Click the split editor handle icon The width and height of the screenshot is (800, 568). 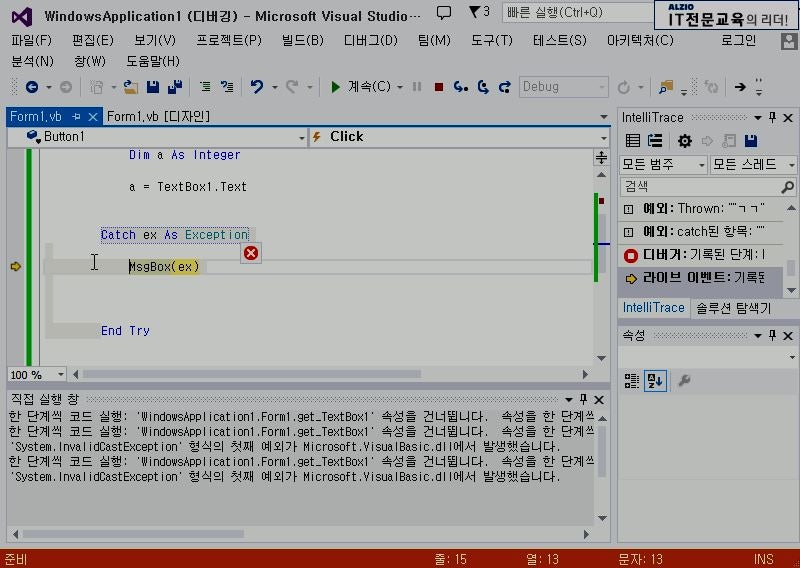[602, 158]
